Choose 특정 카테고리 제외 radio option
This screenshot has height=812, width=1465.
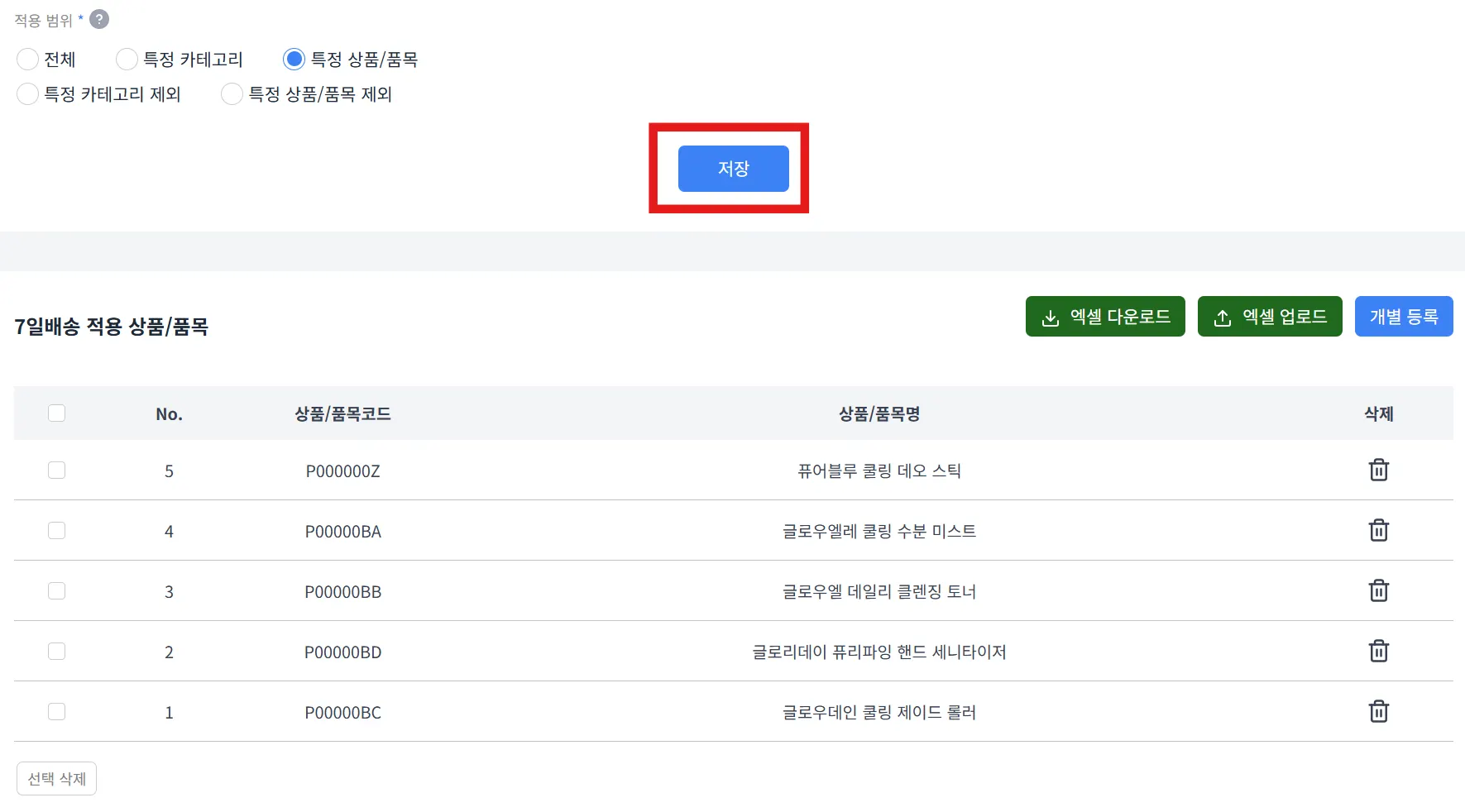point(28,94)
